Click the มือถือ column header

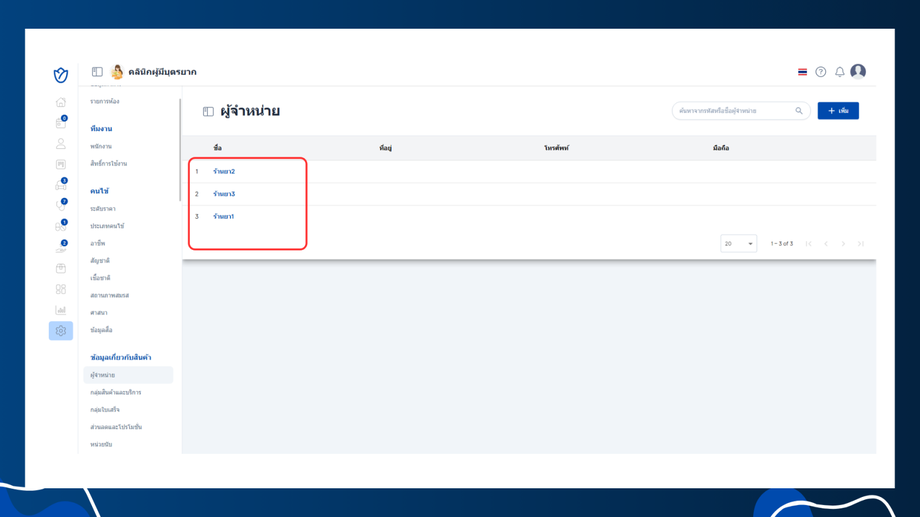coord(721,148)
